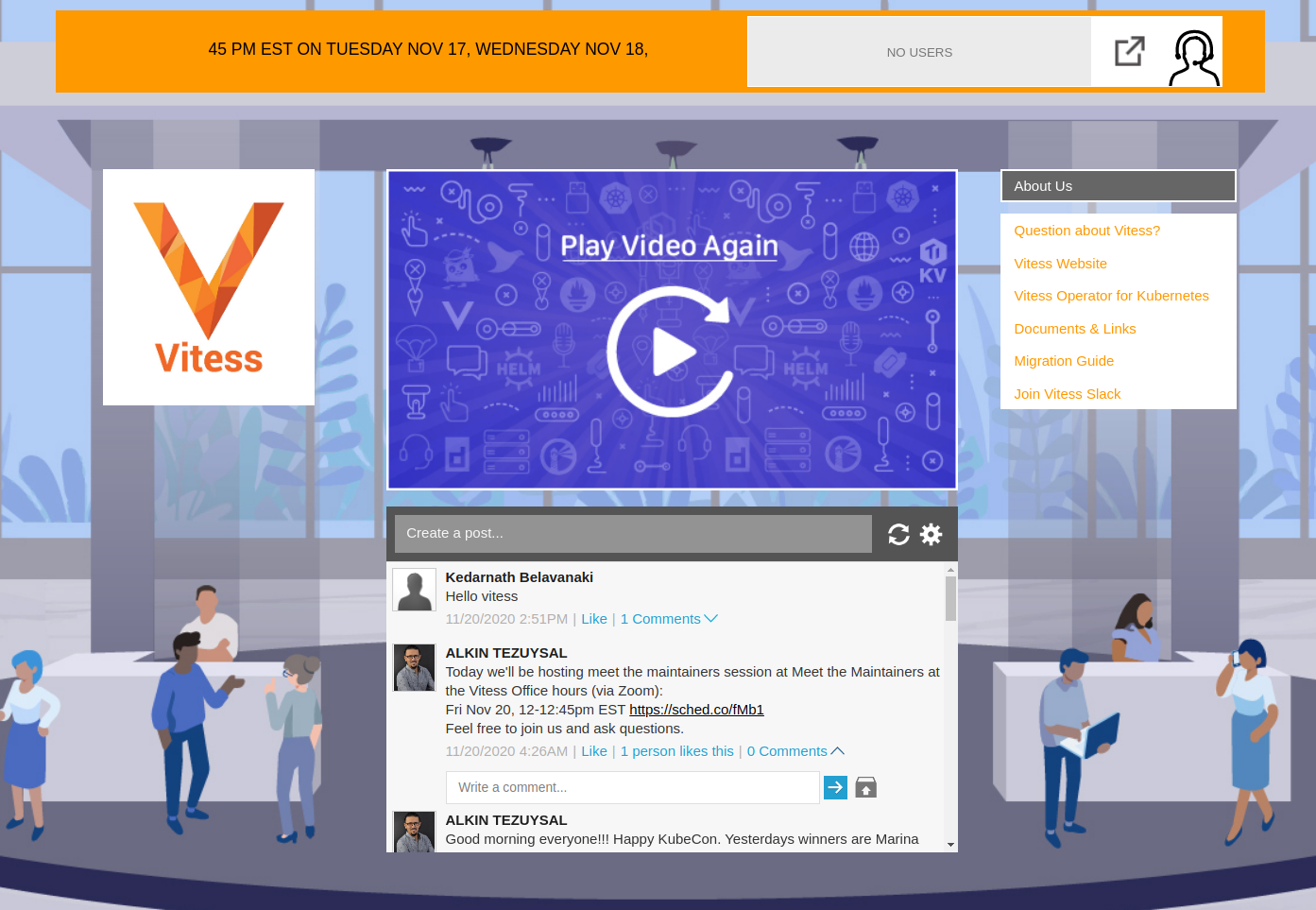The width and height of the screenshot is (1316, 910).
Task: Open the Question about Vitess? link
Action: point(1086,231)
